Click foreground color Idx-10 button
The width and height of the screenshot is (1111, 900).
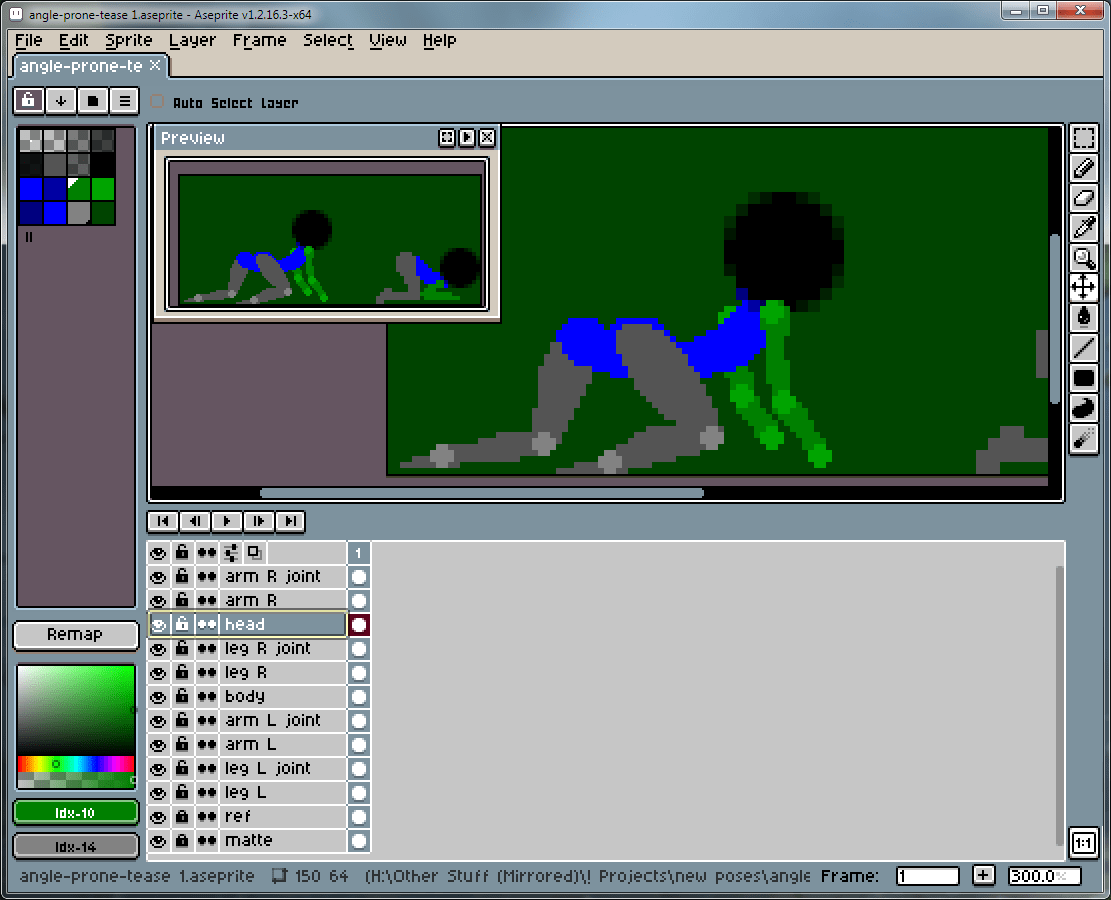coord(75,813)
